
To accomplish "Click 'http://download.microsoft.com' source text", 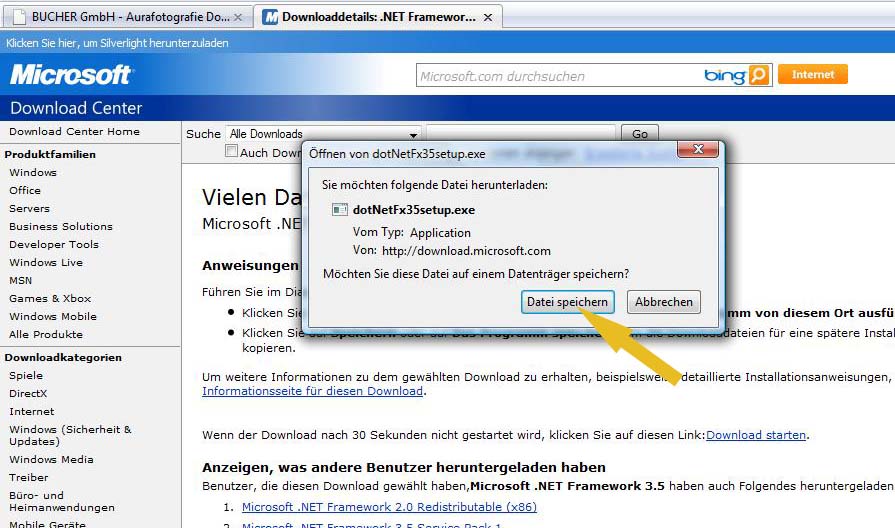I will pyautogui.click(x=466, y=251).
